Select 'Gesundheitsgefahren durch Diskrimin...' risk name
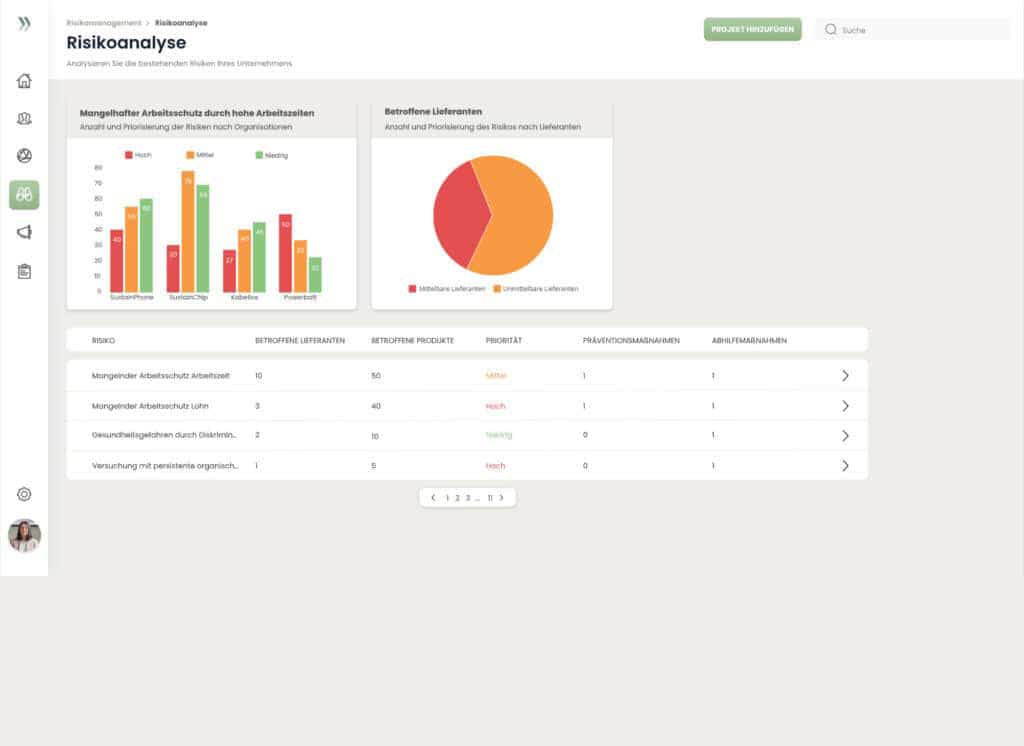 [165, 435]
